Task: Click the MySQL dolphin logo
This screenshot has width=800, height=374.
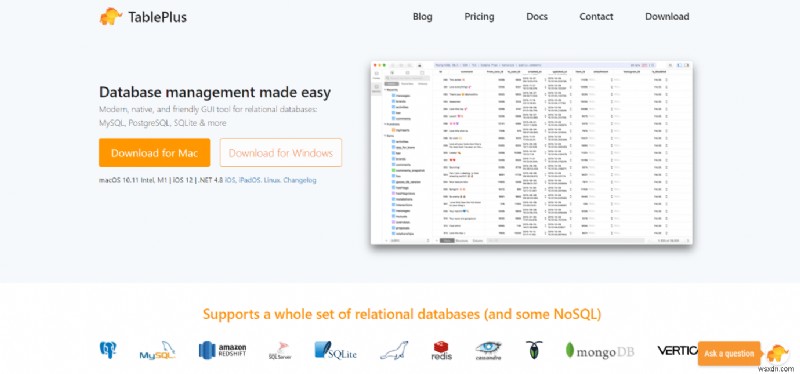Action: [x=158, y=351]
